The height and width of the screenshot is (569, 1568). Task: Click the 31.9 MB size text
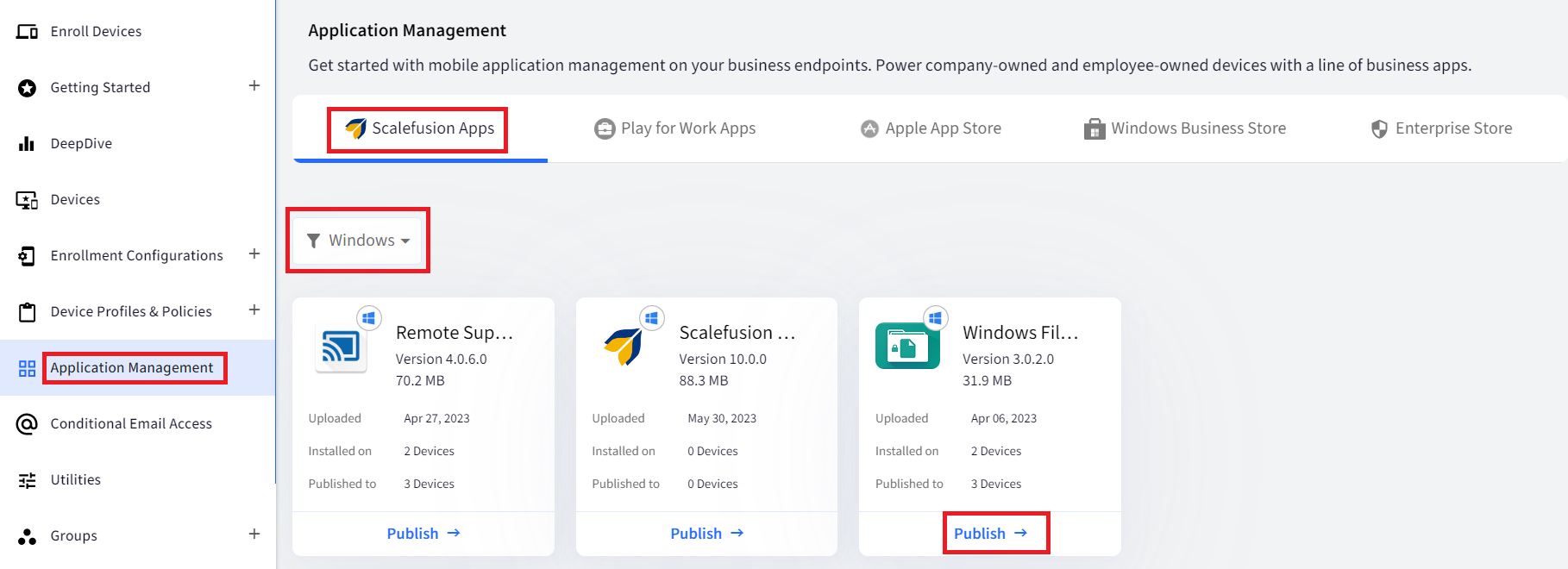coord(988,381)
